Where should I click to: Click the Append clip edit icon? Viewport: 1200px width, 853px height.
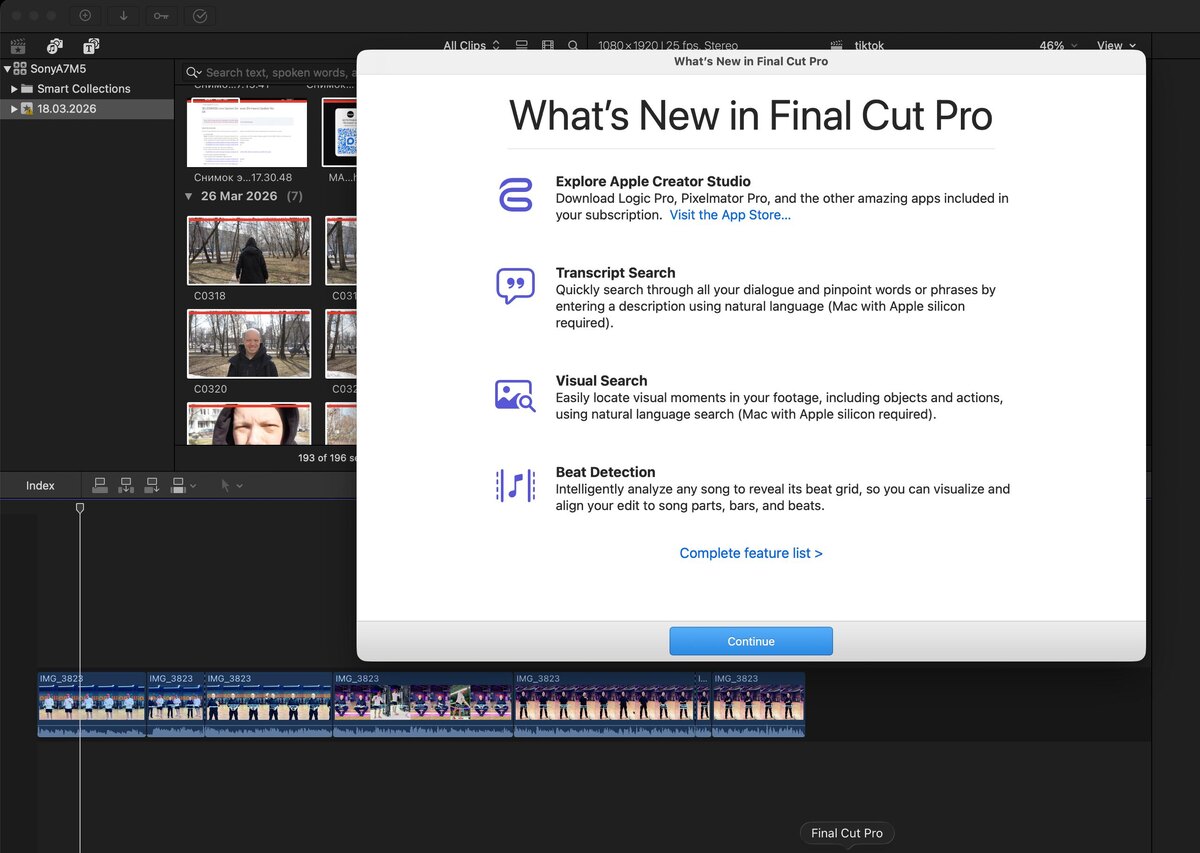[152, 485]
